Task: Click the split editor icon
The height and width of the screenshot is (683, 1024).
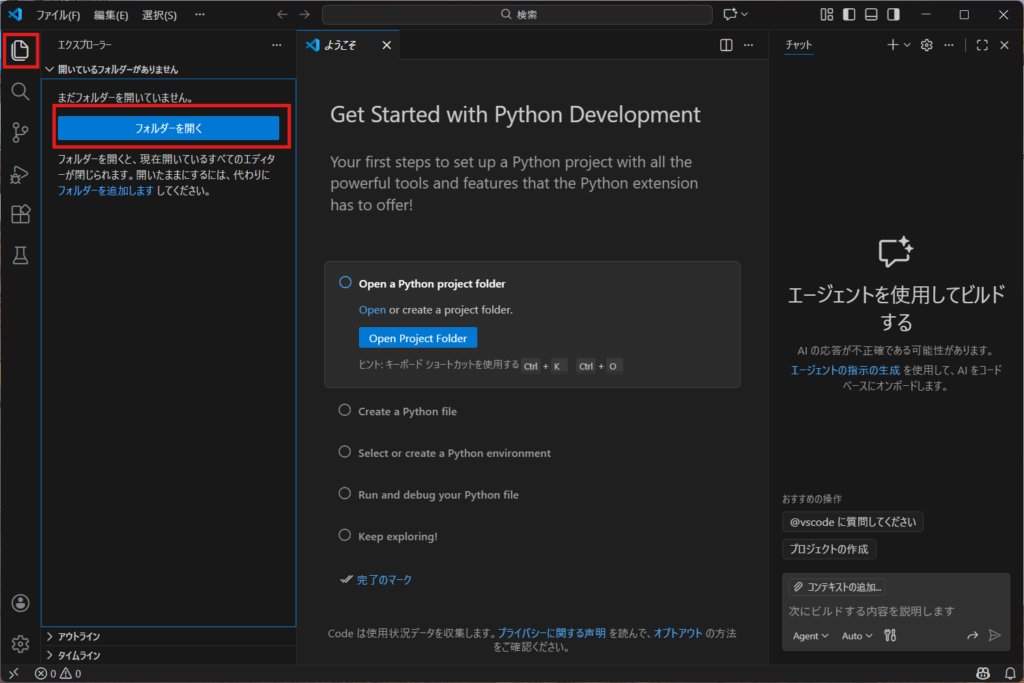Action: [726, 45]
